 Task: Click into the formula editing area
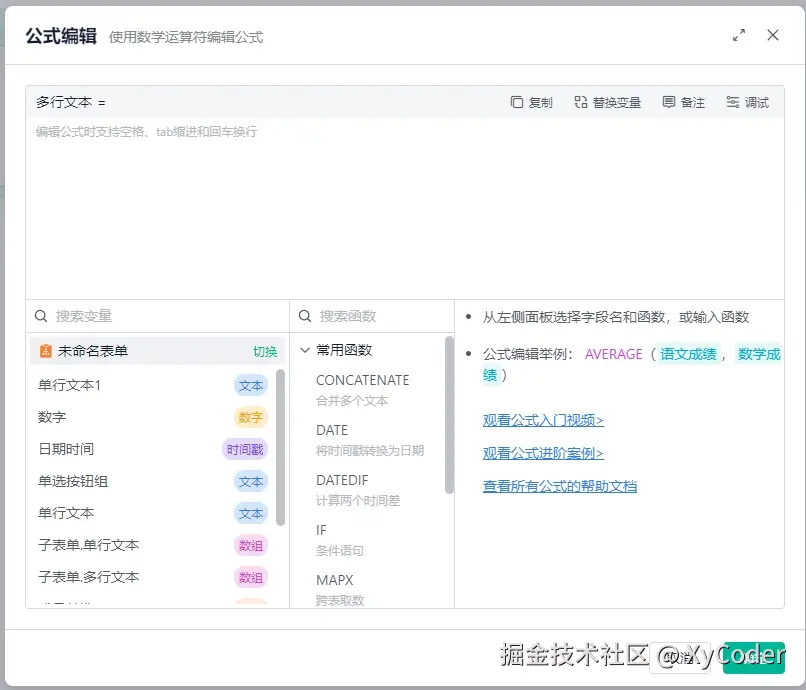click(405, 208)
